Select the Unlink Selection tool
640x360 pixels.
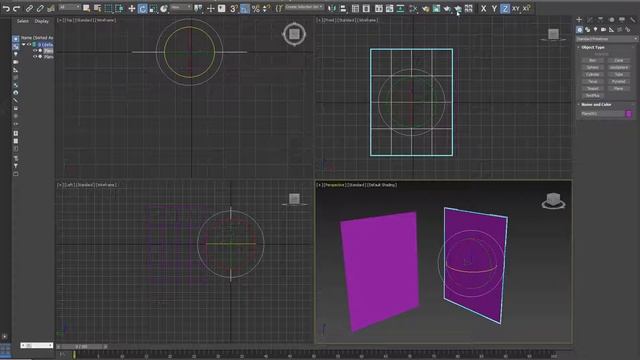point(40,9)
